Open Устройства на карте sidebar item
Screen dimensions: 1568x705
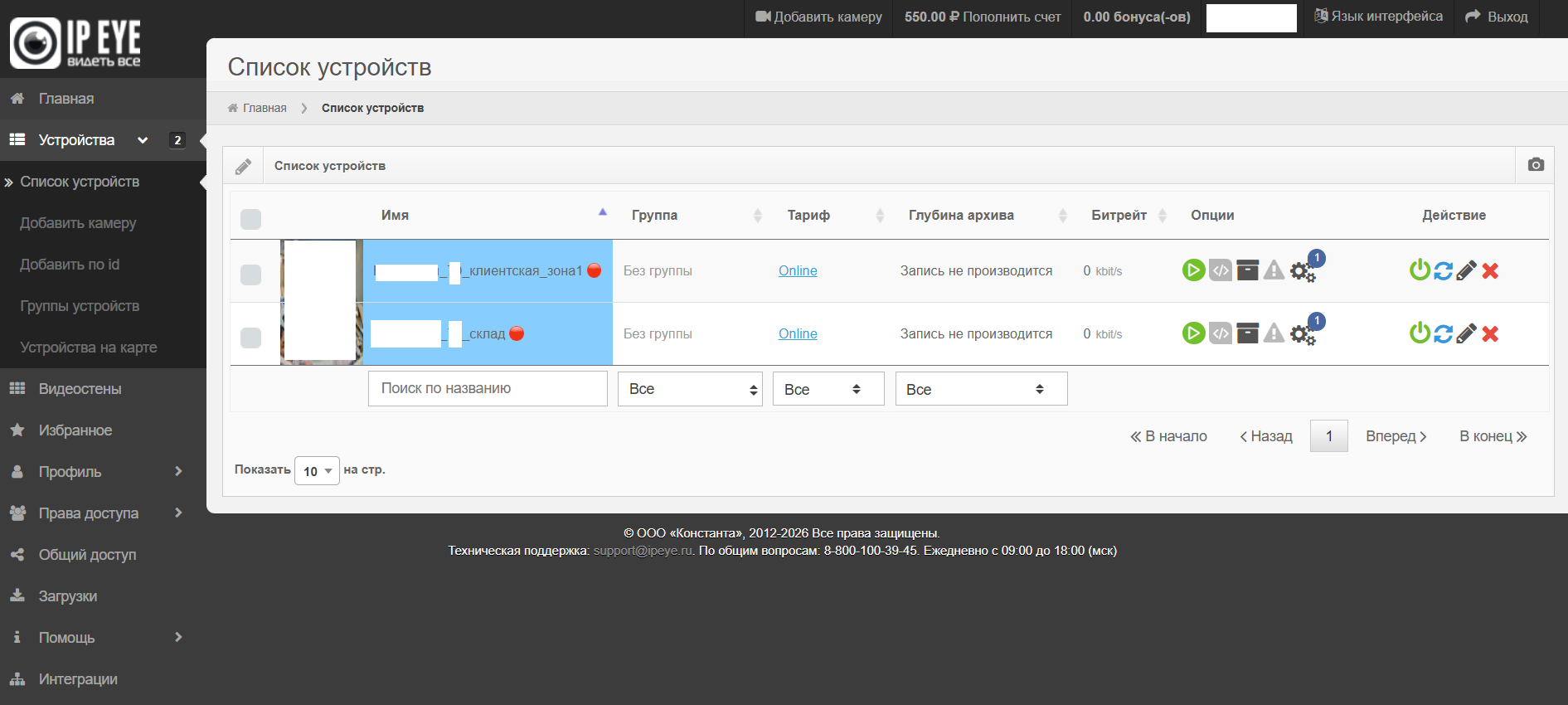88,348
